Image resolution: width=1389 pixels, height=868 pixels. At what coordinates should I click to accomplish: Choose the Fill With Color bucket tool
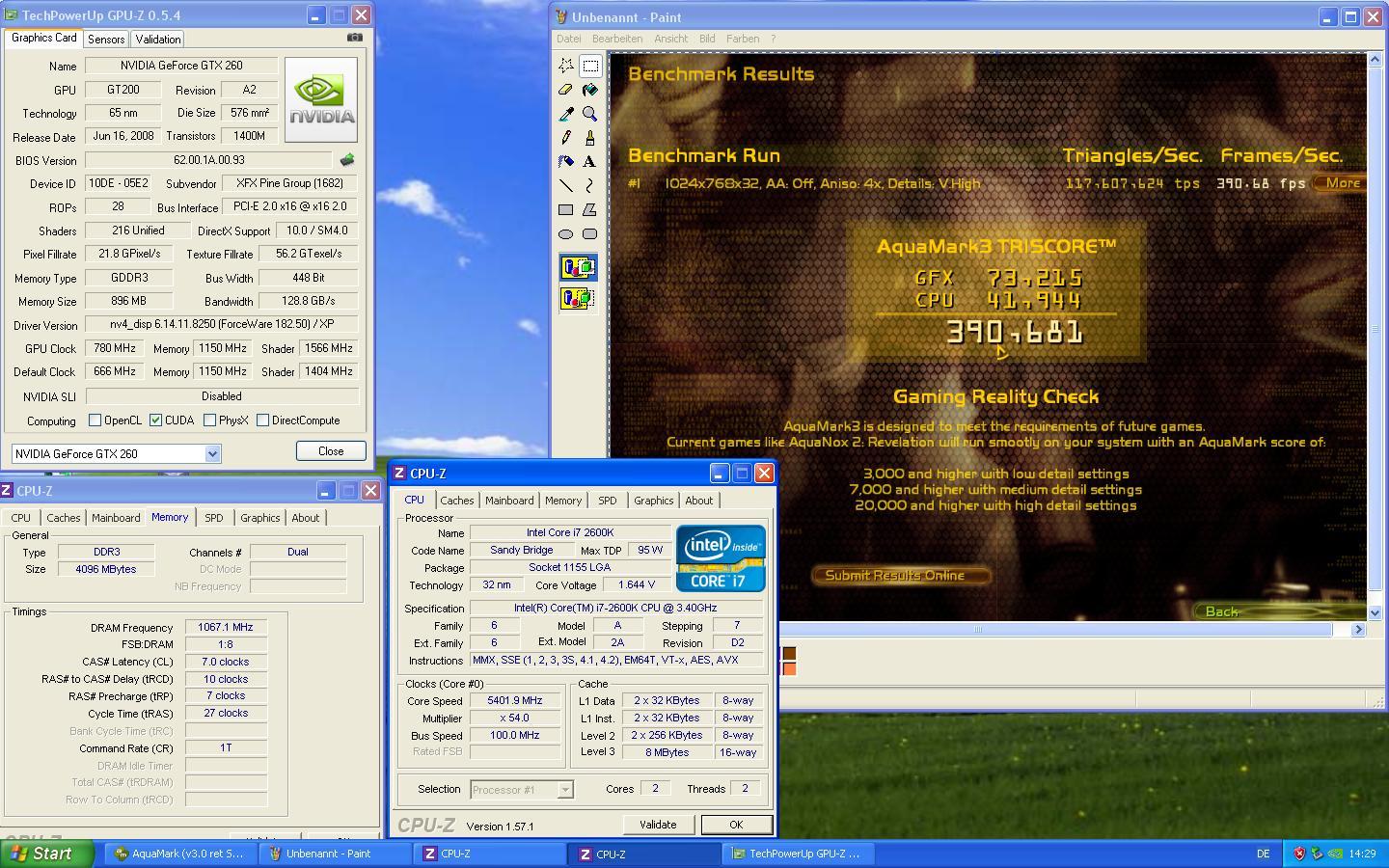(590, 90)
